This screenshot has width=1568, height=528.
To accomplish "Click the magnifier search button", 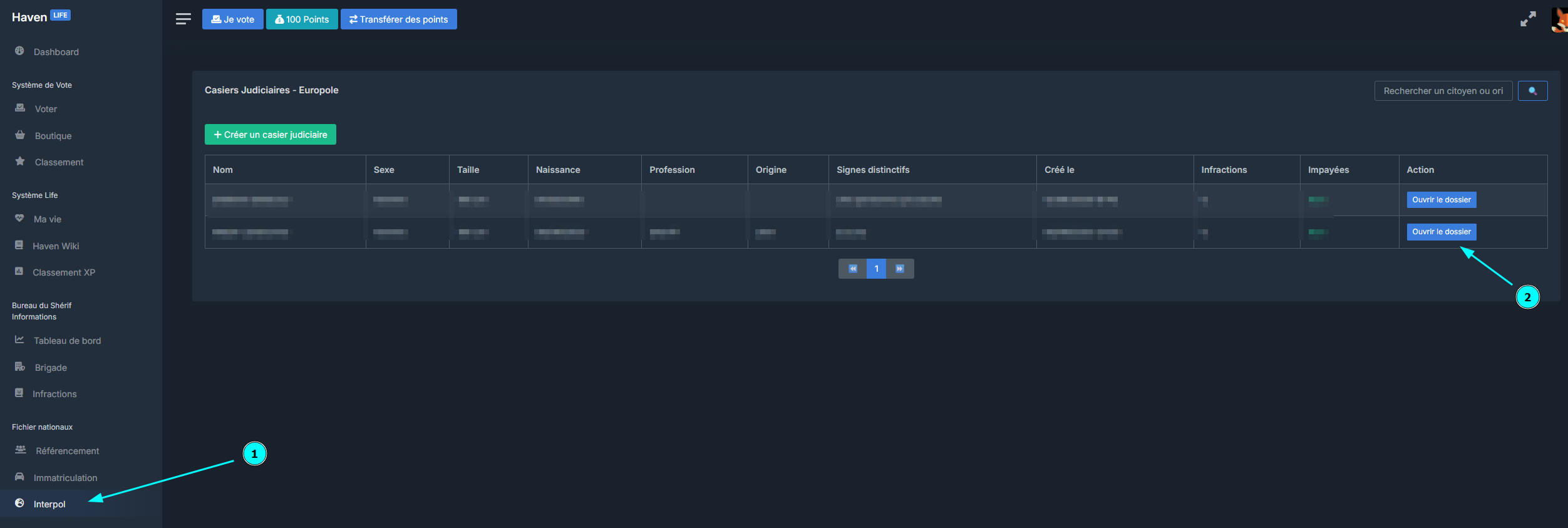I will (1532, 91).
